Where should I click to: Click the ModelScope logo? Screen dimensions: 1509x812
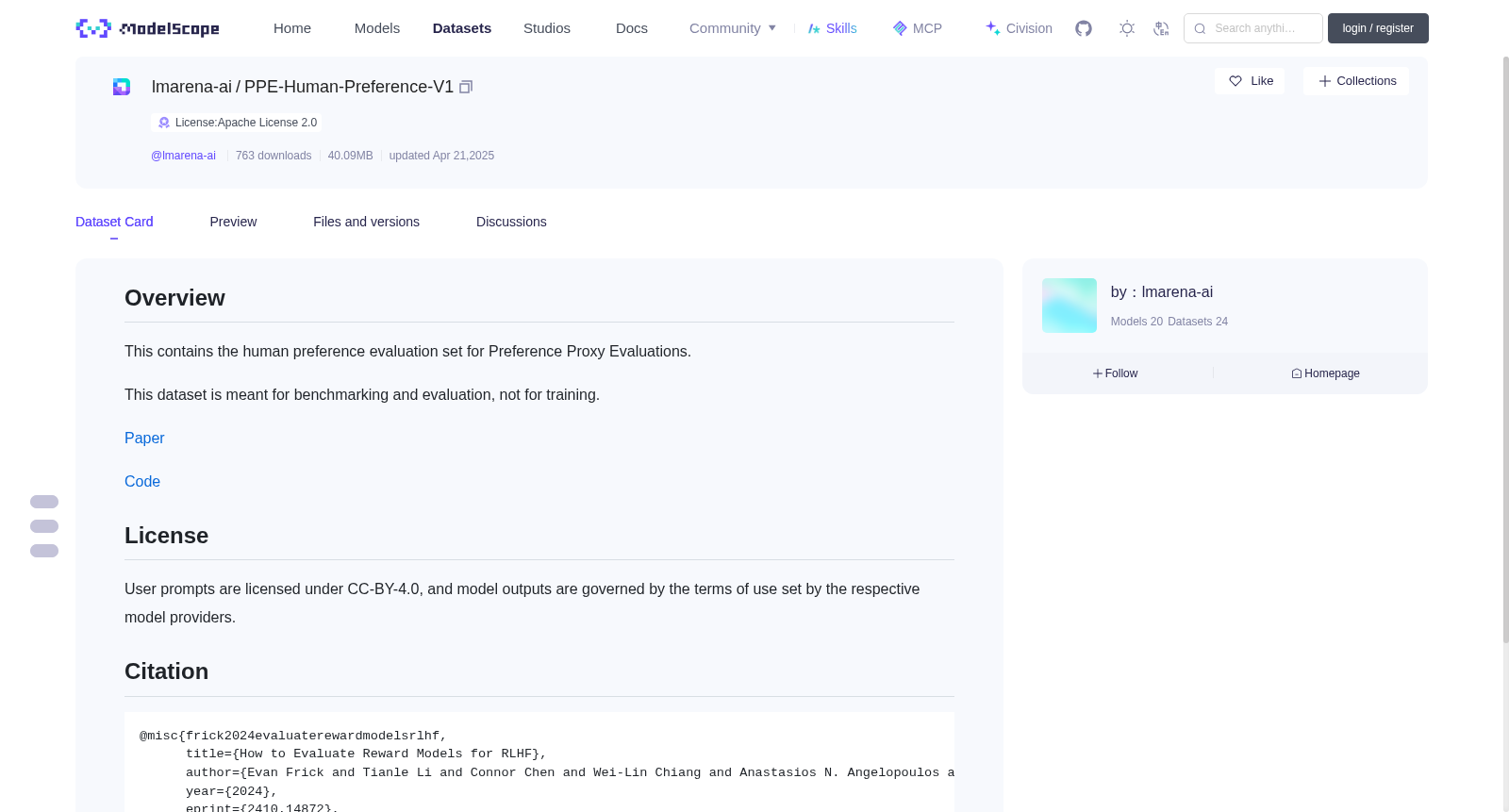coord(147,28)
